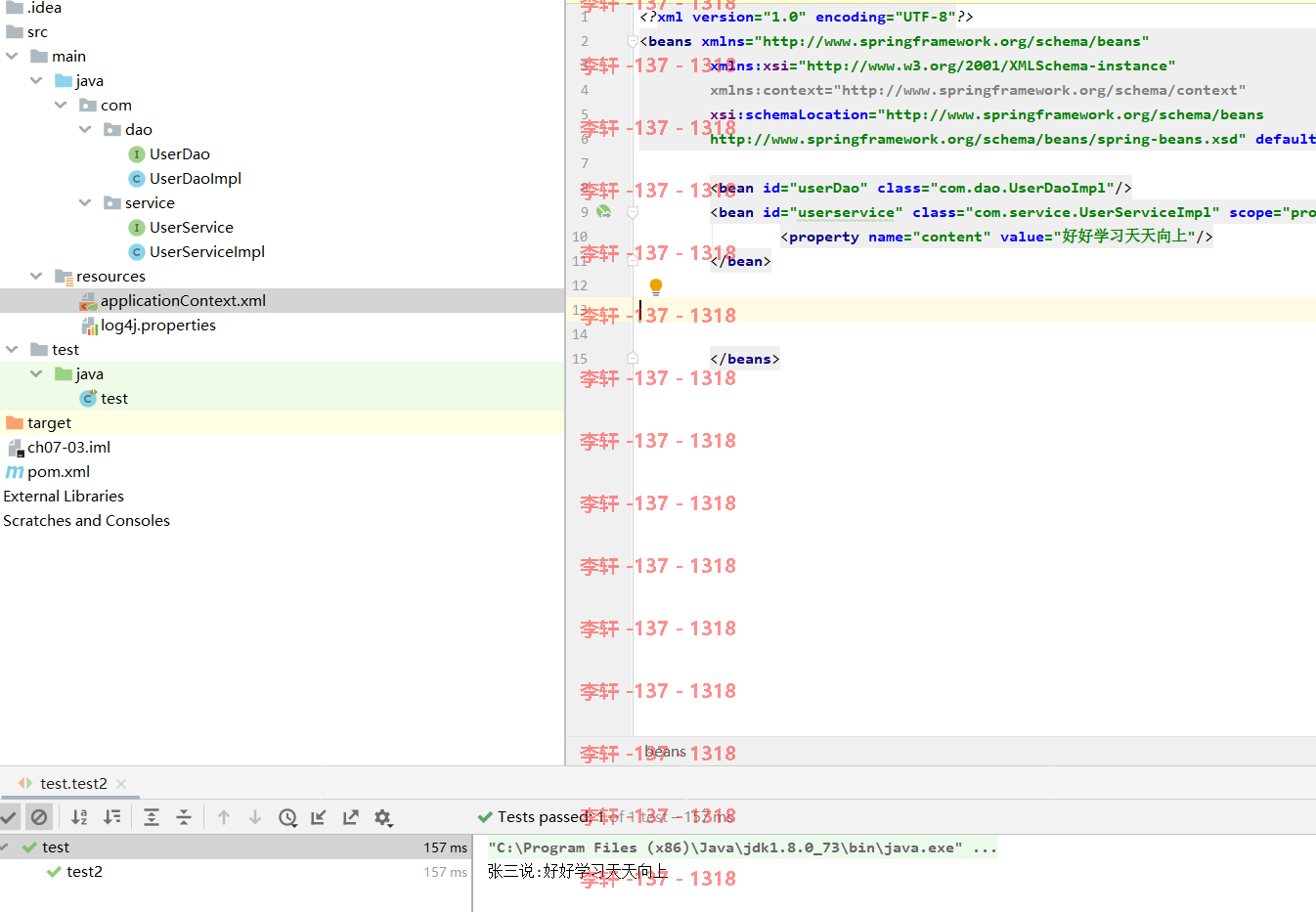Open test history clock dropdown

pyautogui.click(x=287, y=817)
